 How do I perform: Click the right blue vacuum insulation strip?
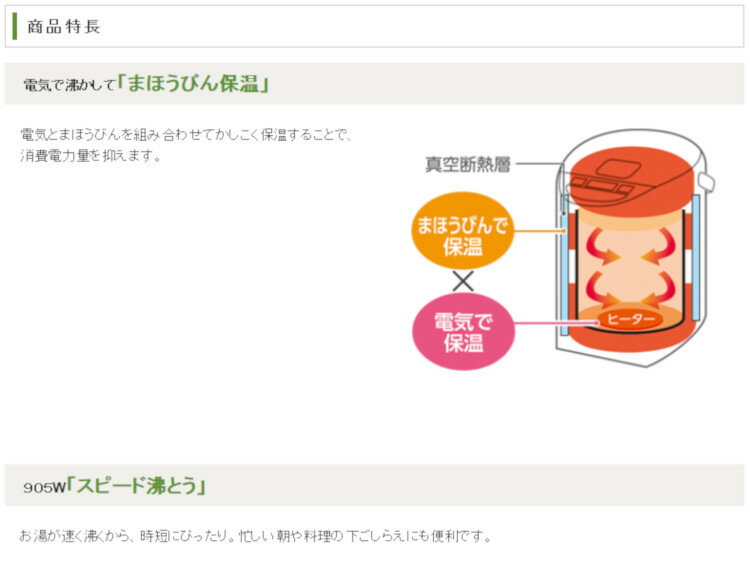pos(695,258)
